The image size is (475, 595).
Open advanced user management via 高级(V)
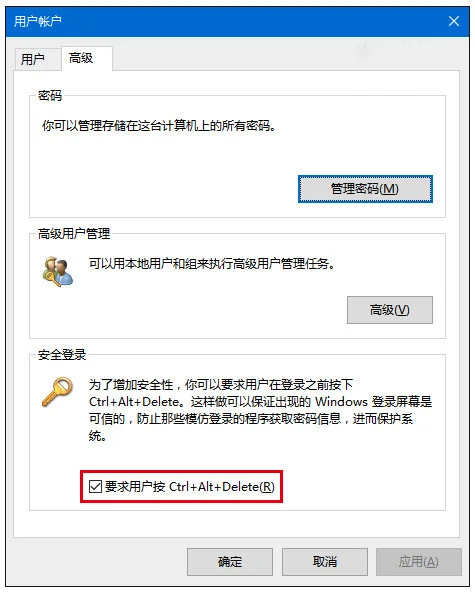tap(390, 310)
